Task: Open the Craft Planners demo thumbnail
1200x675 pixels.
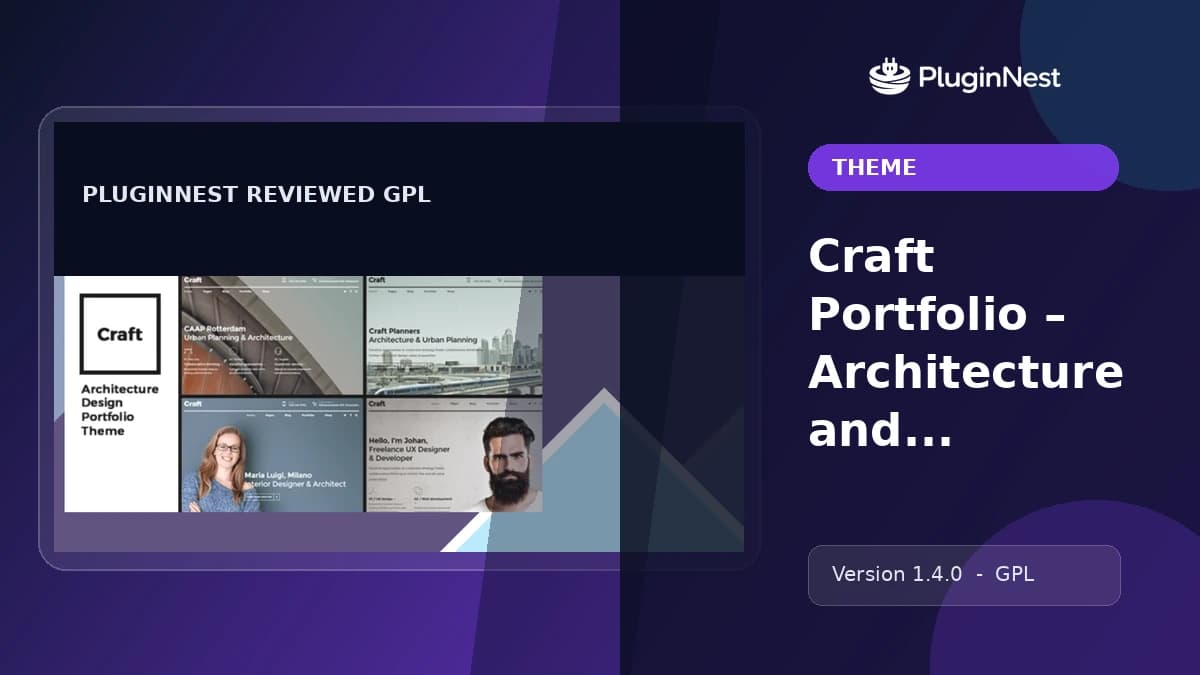Action: coord(454,335)
